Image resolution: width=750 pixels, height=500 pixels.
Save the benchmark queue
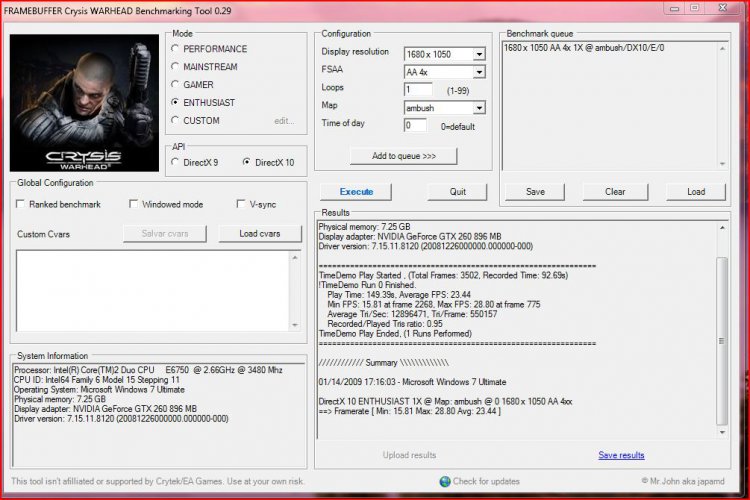[x=535, y=192]
